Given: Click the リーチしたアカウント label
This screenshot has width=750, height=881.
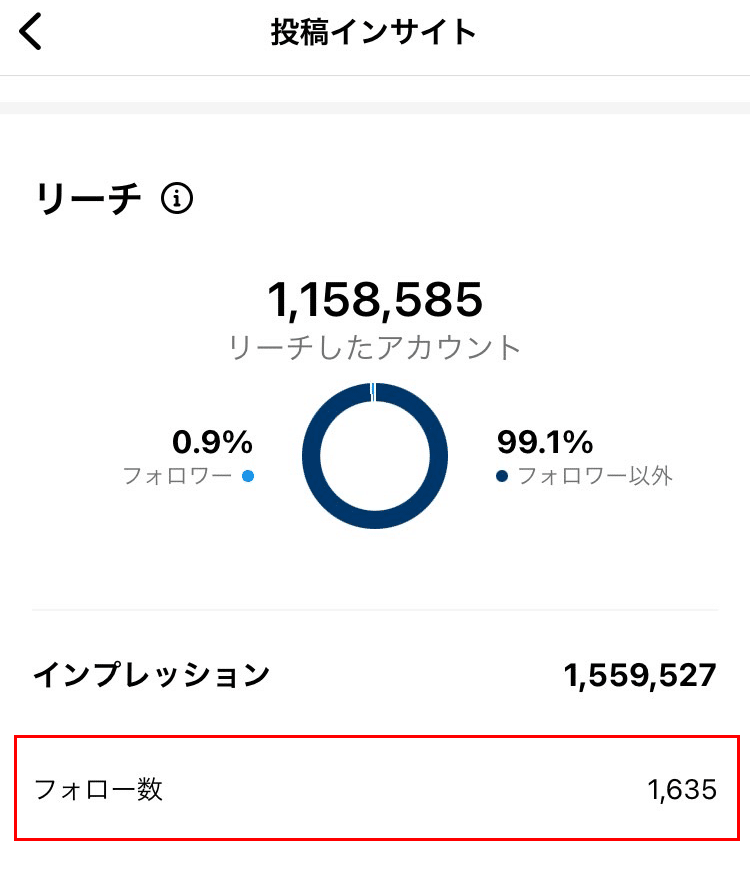Looking at the screenshot, I should click(x=375, y=348).
